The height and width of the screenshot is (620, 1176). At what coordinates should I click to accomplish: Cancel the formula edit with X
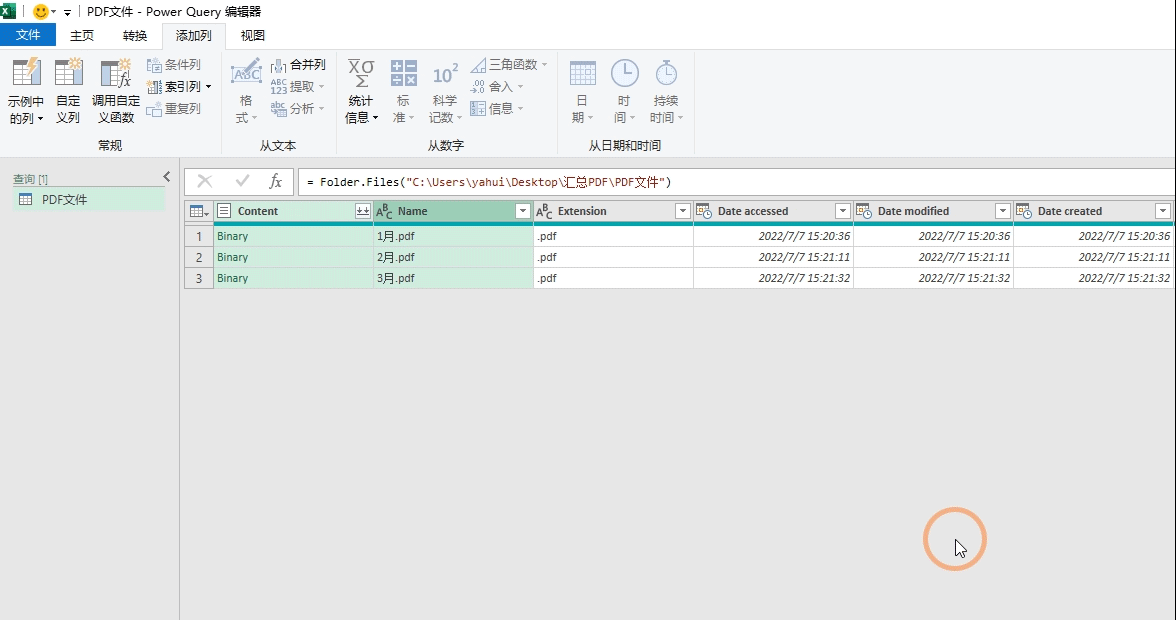[204, 181]
